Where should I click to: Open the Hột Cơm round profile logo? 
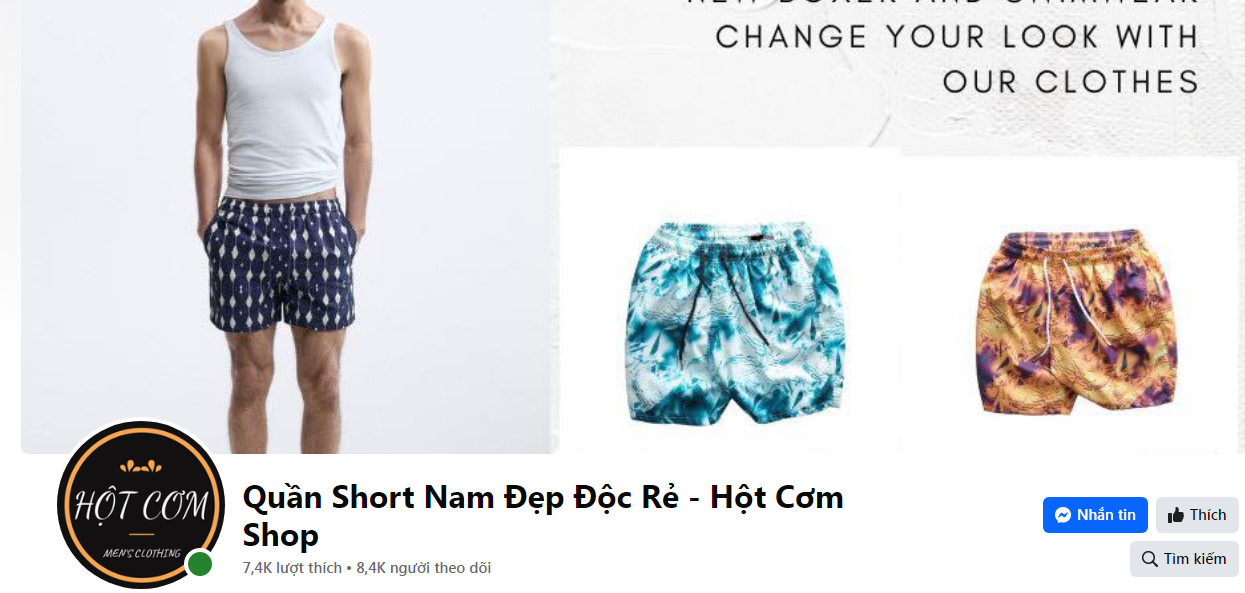(140, 504)
